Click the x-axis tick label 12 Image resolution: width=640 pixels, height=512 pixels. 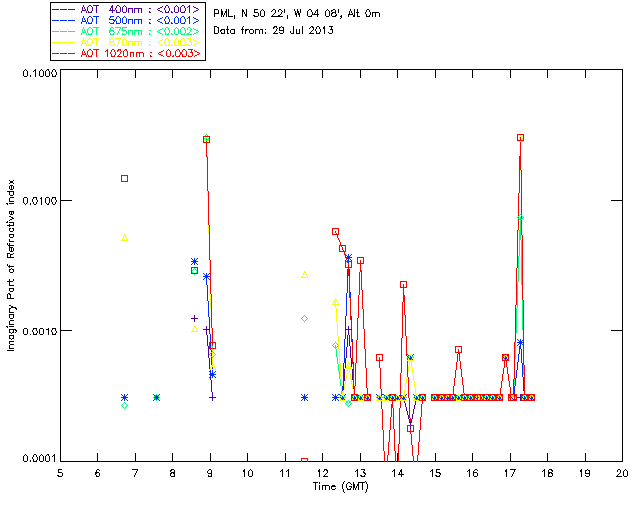click(x=322, y=473)
